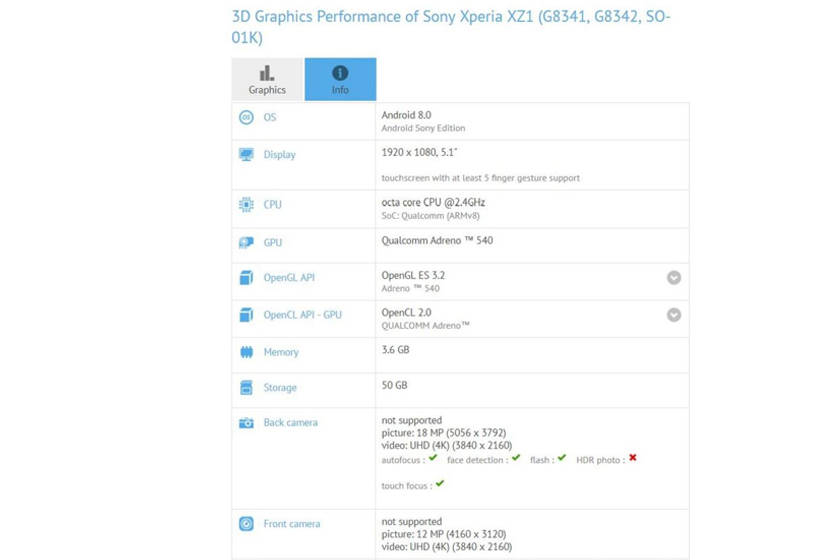Click the face detection green checkmark
Image resolution: width=840 pixels, height=560 pixels.
[x=516, y=458]
